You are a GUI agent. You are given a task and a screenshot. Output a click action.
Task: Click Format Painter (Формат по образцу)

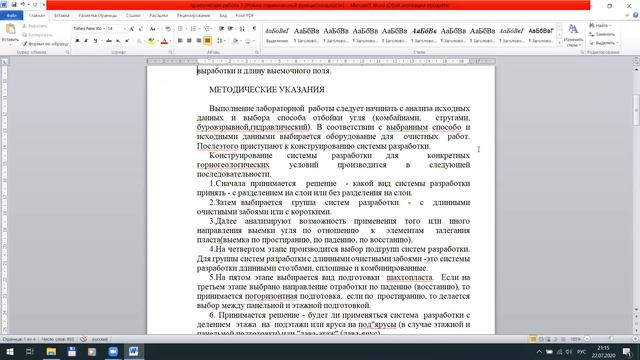click(x=45, y=43)
